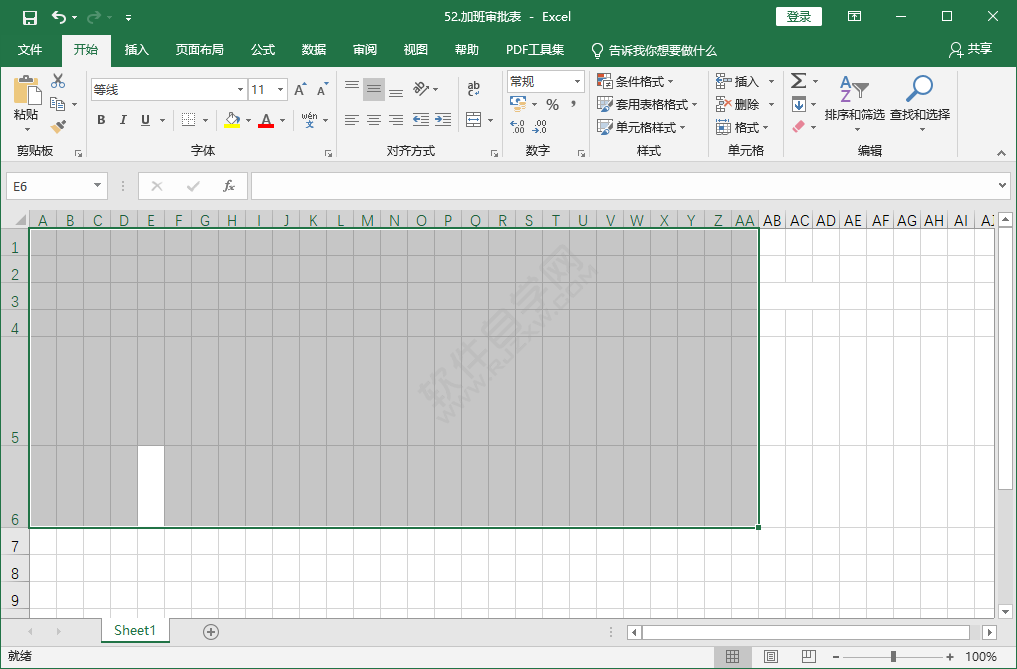Click the Increase Decimal icon

[x=517, y=127]
